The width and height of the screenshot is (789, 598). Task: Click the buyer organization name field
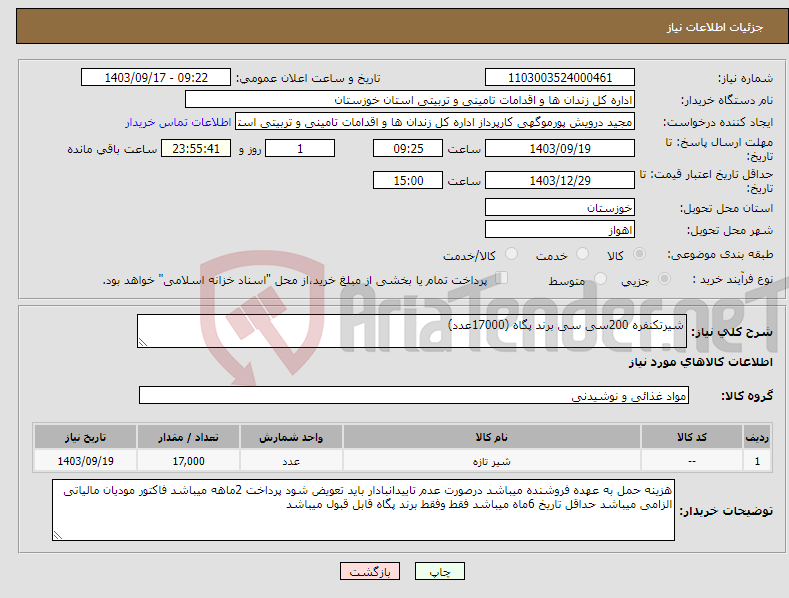point(410,100)
